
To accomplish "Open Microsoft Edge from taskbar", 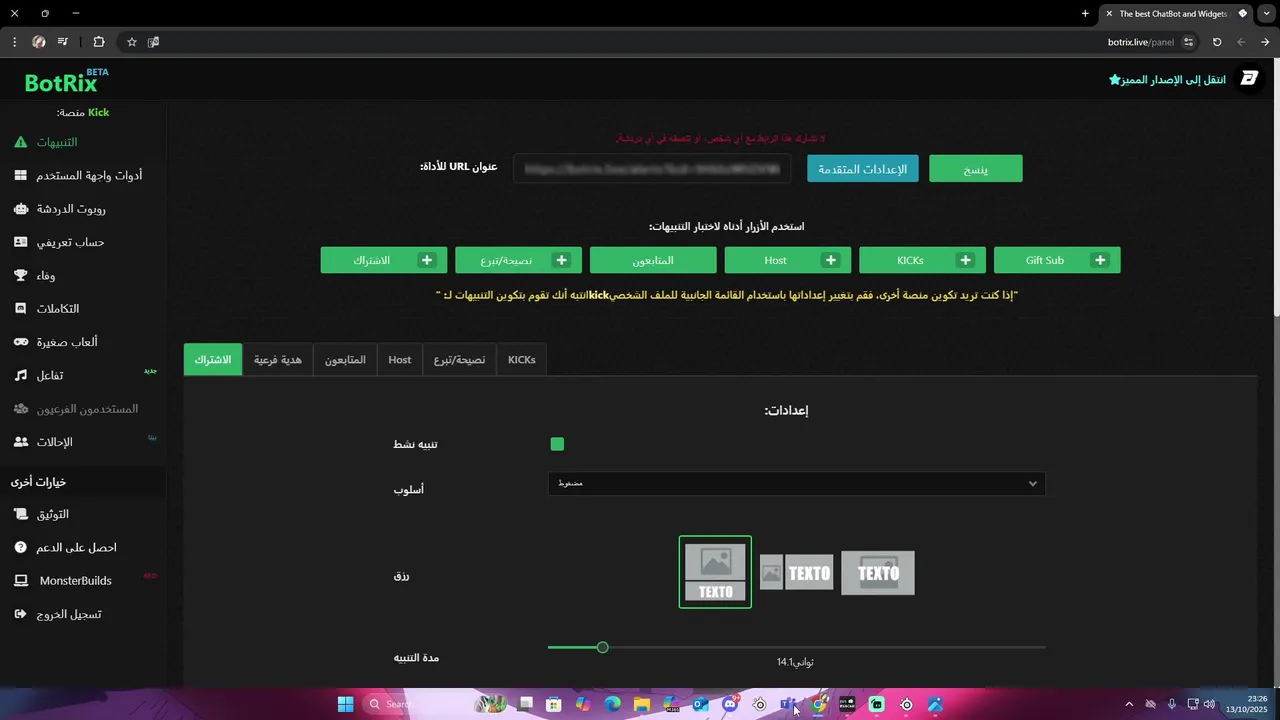I will 612,704.
